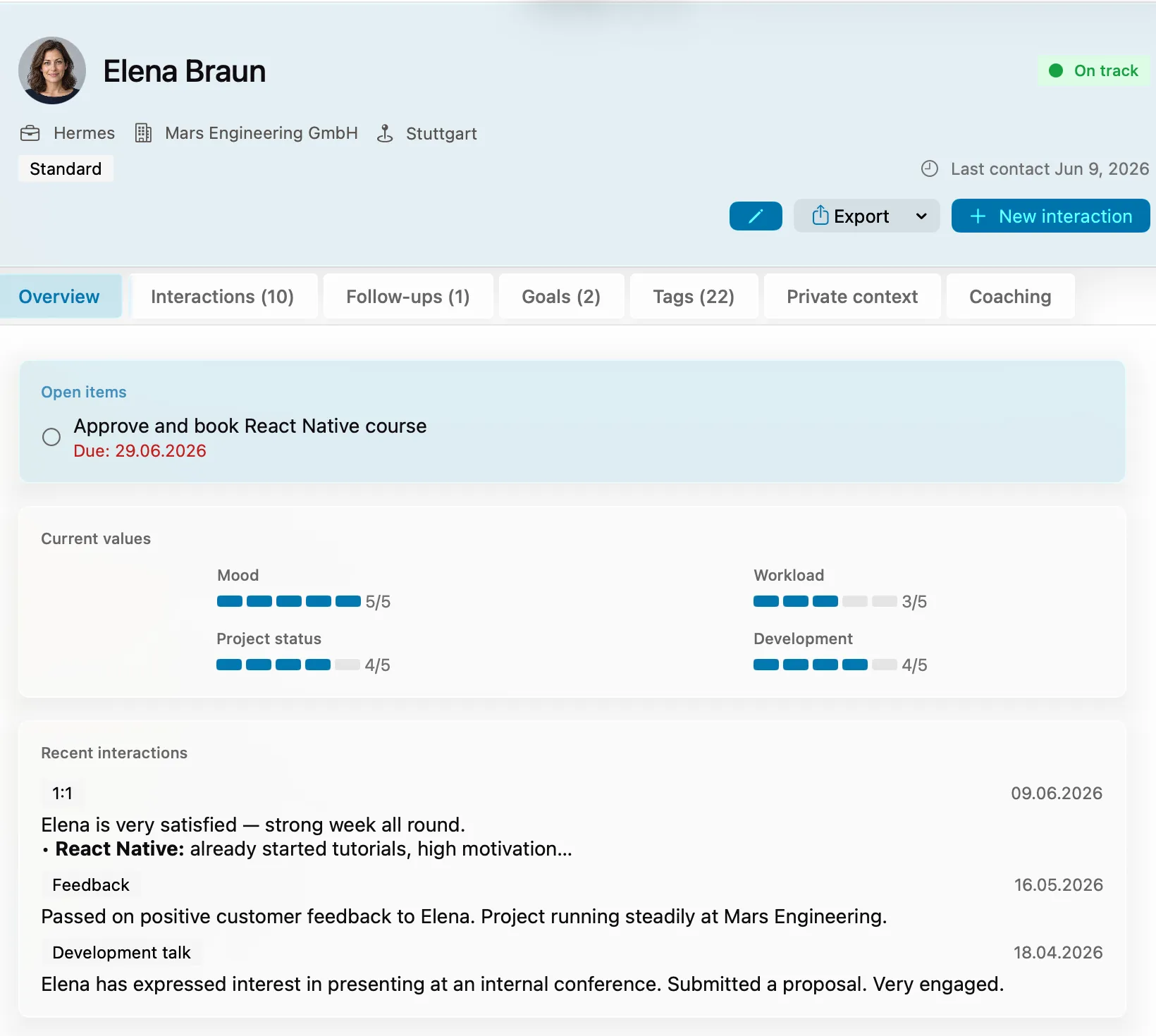Viewport: 1156px width, 1036px height.
Task: Open the Private context tab
Action: pos(852,297)
